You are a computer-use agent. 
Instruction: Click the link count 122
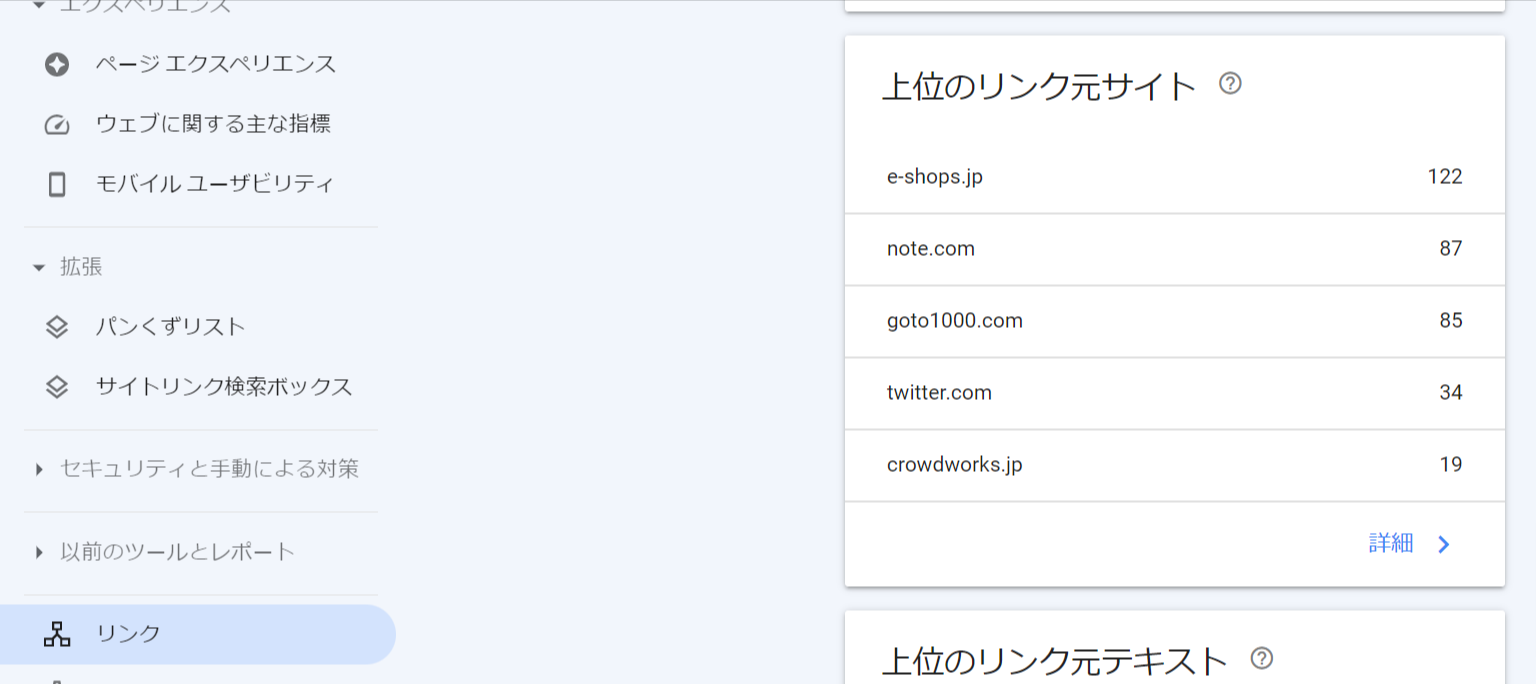click(x=1445, y=177)
